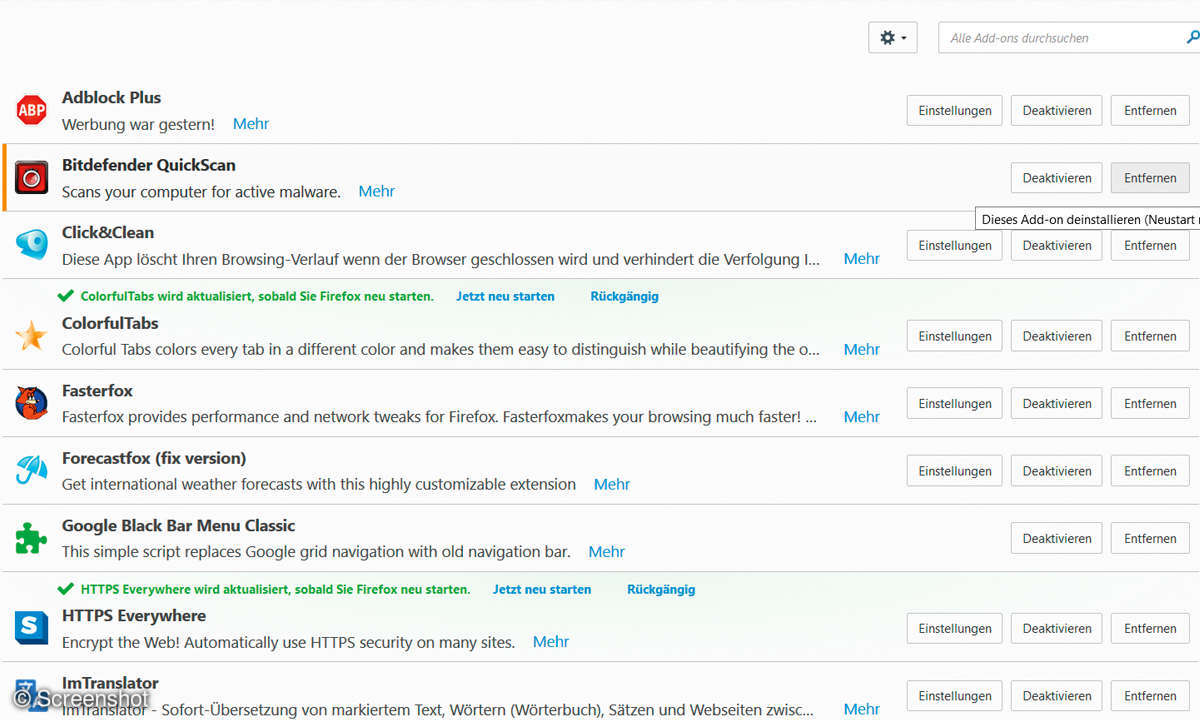Deaktivieren the Adblock Plus add-on
The image size is (1200, 720).
click(1057, 110)
